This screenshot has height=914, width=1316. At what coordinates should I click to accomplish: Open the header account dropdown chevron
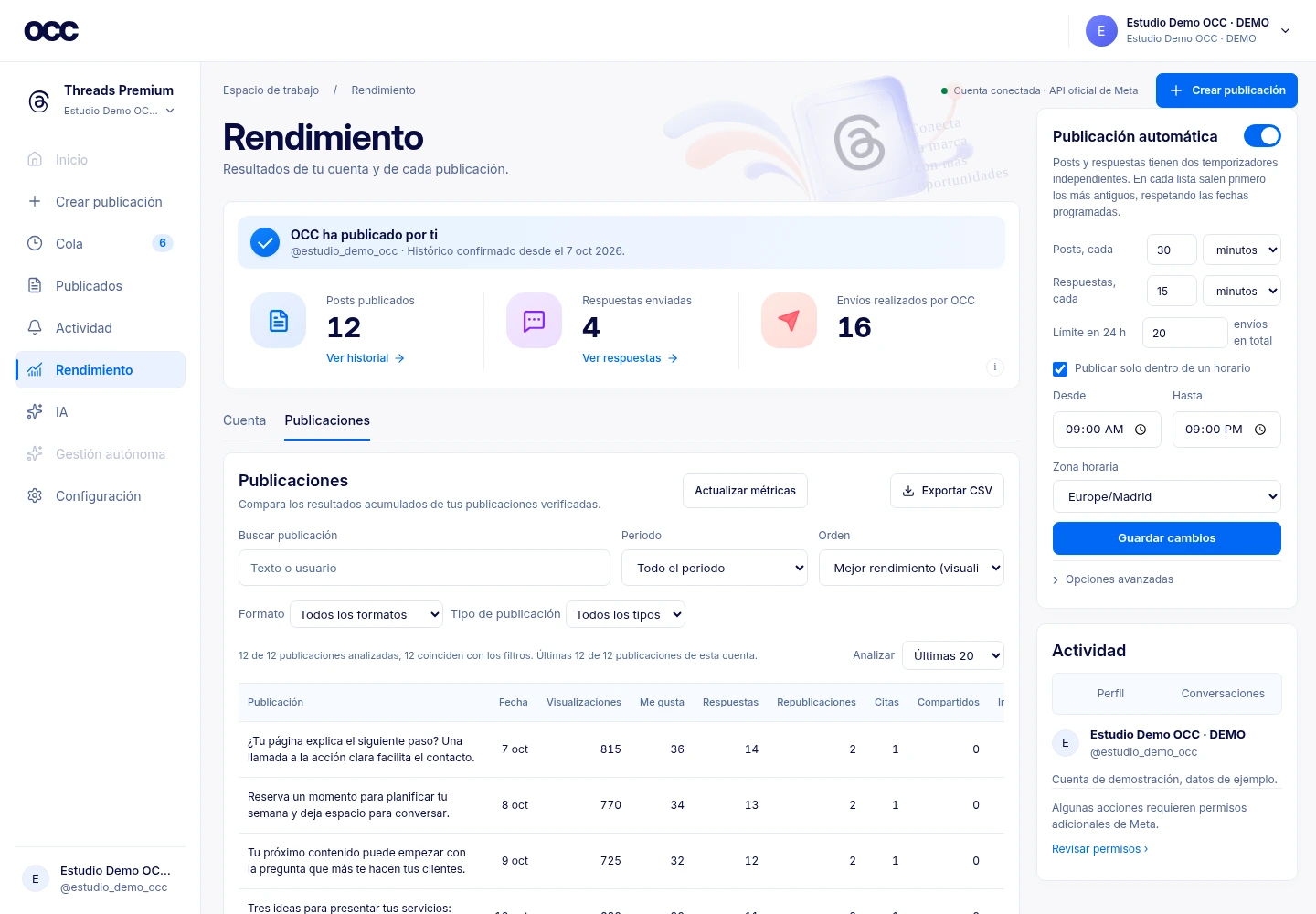coord(1285,30)
